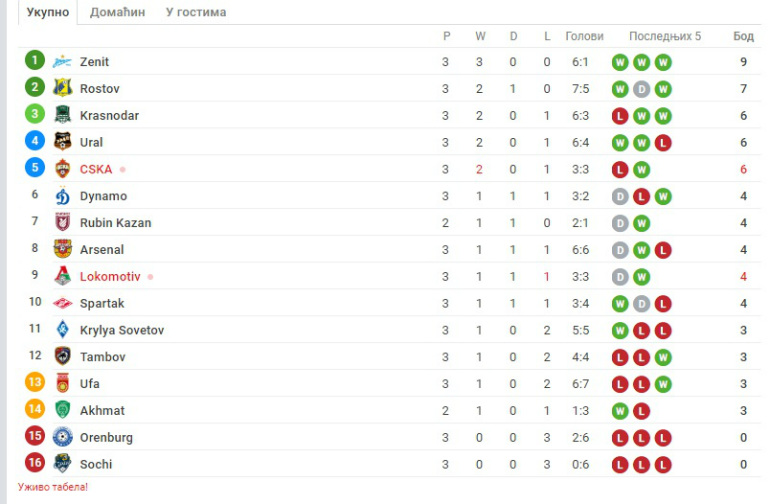Click the D result badge in Rostov row
This screenshot has height=504, width=770.
pos(641,89)
